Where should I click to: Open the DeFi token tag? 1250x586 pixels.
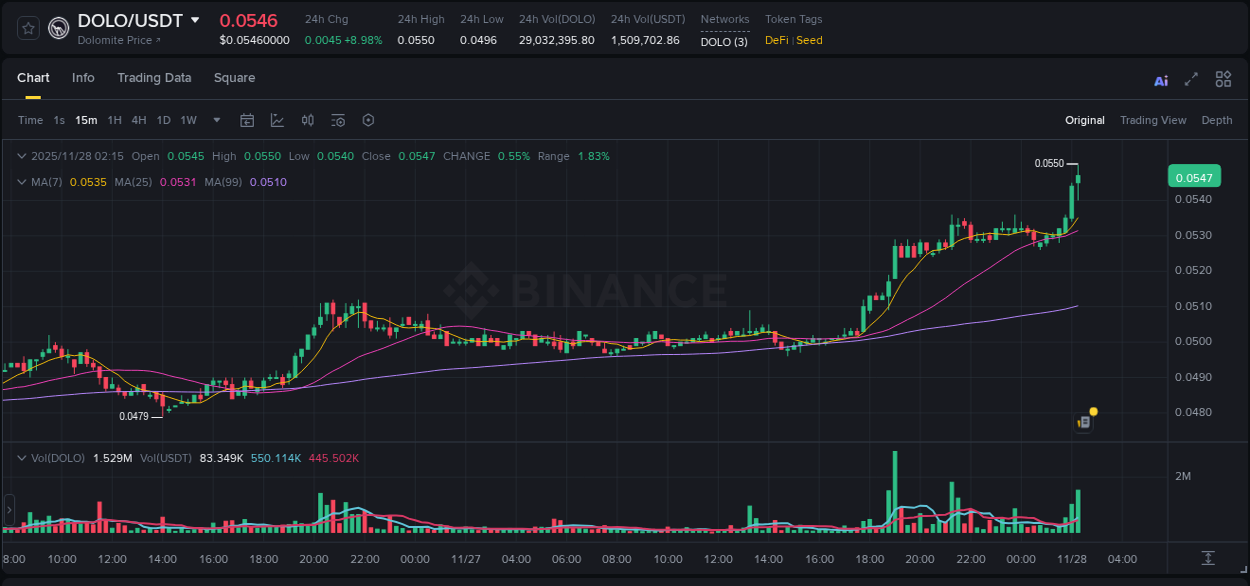click(780, 41)
